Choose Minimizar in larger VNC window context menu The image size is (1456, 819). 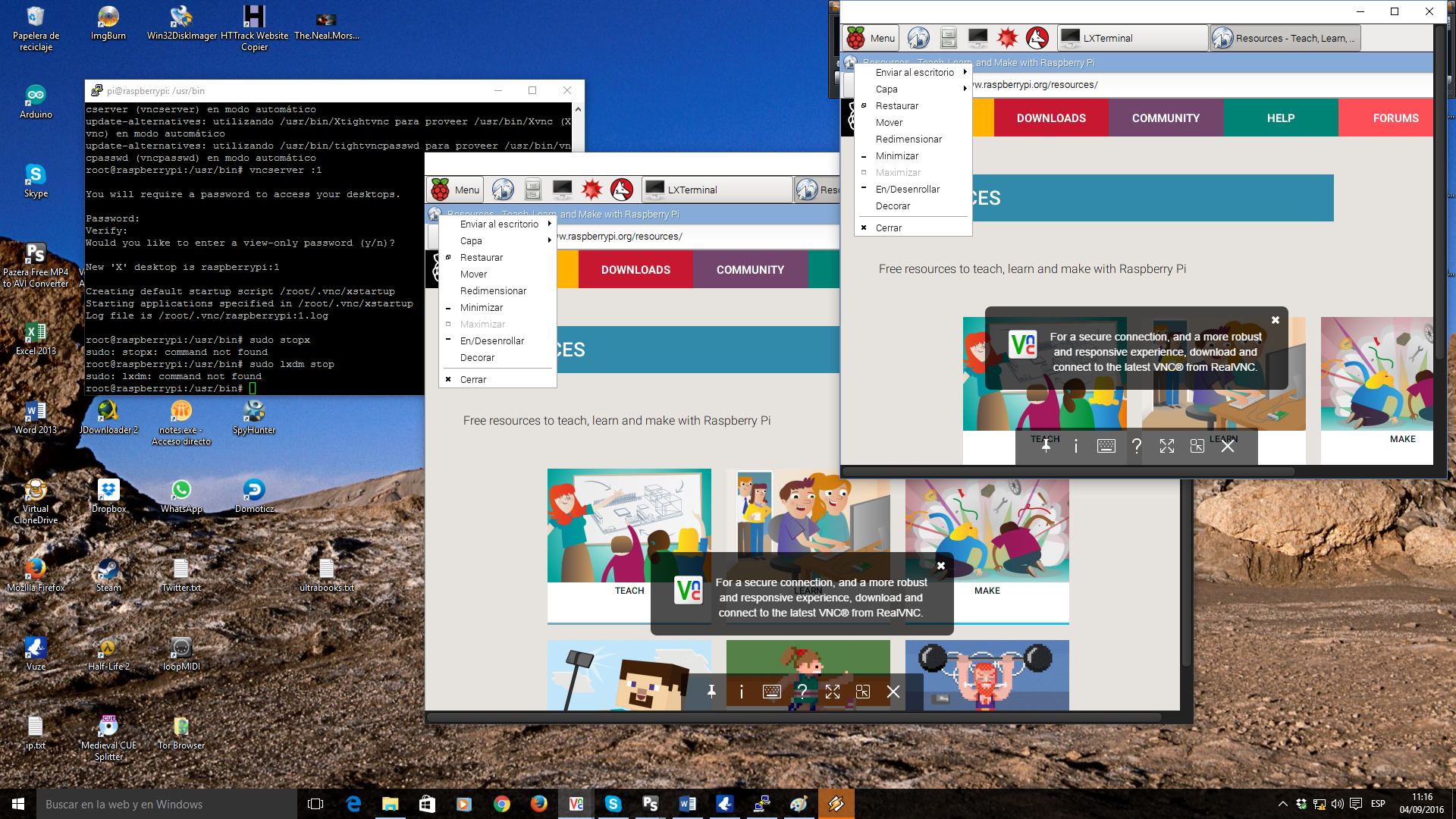pyautogui.click(x=497, y=307)
